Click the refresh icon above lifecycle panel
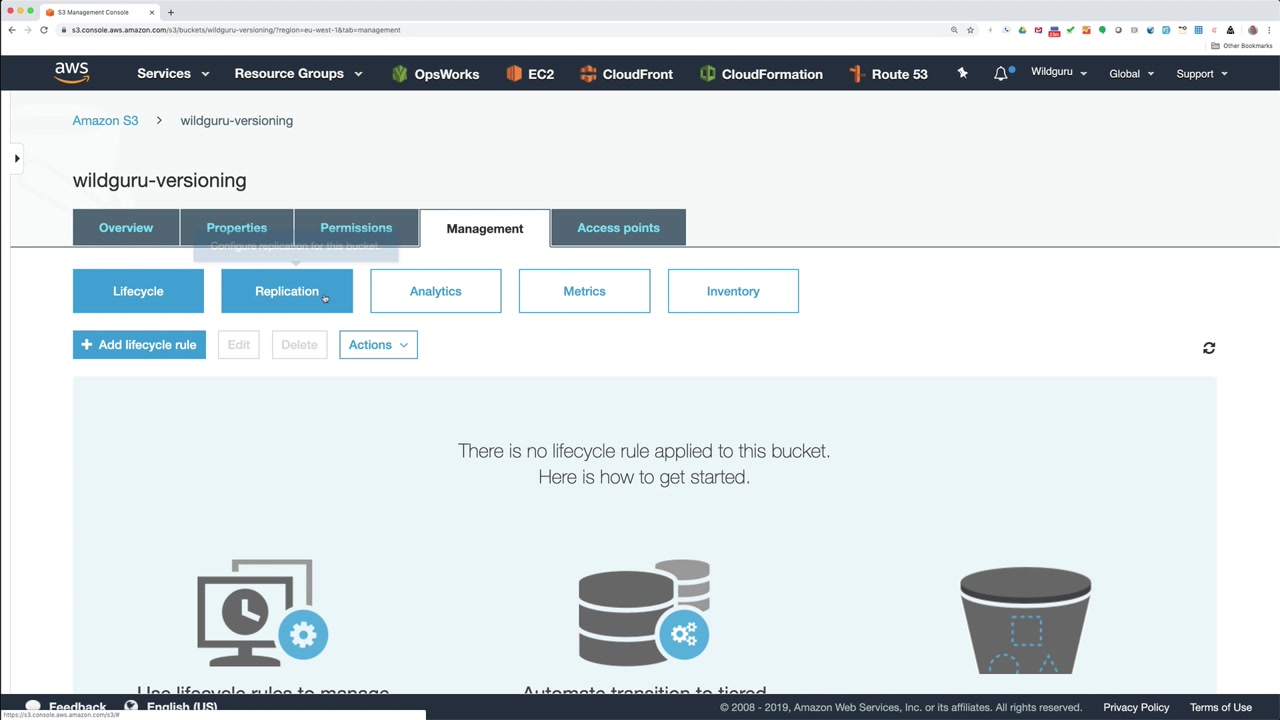The width and height of the screenshot is (1280, 720). coord(1209,348)
